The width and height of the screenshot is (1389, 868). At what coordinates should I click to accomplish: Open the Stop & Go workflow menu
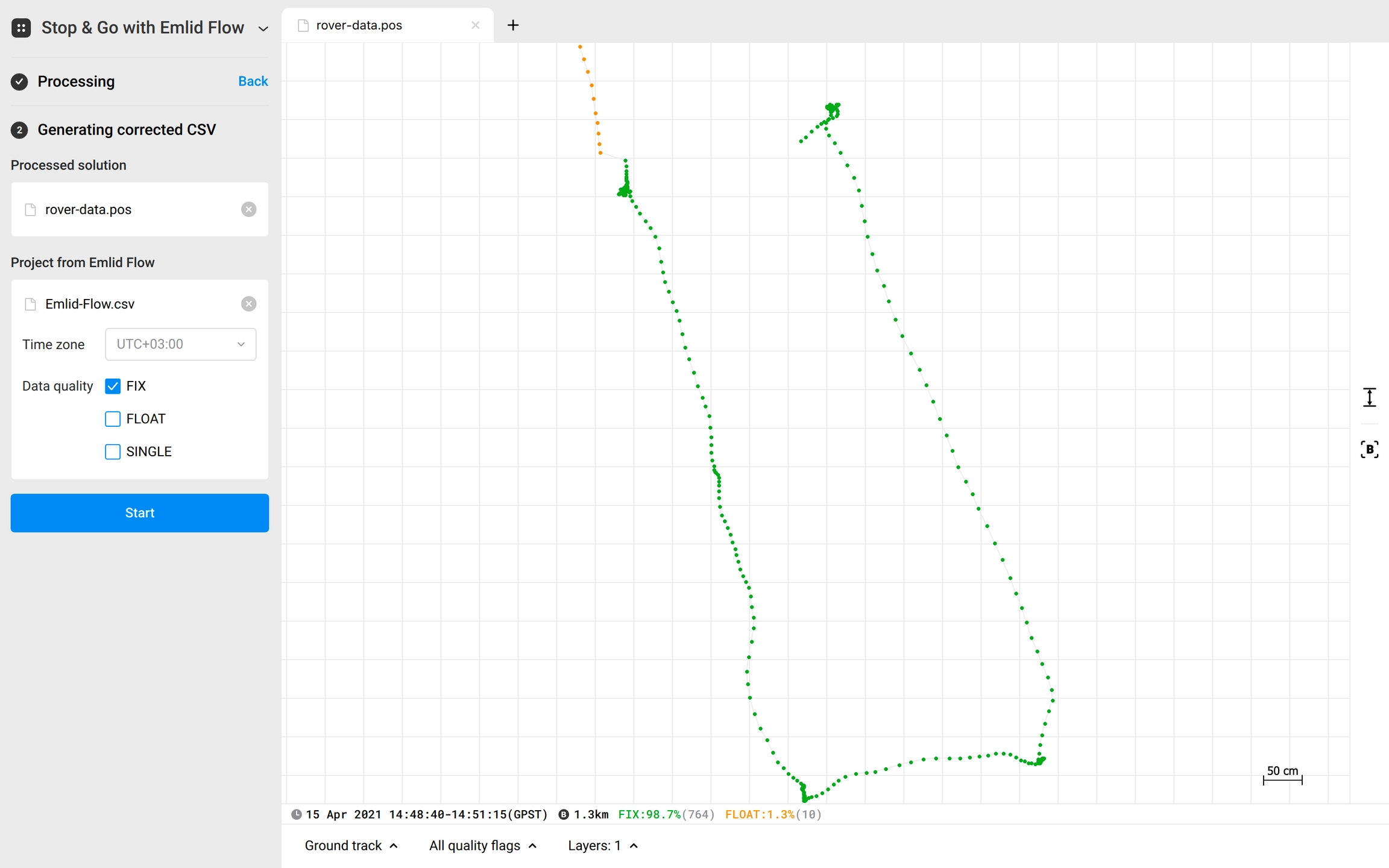click(263, 28)
